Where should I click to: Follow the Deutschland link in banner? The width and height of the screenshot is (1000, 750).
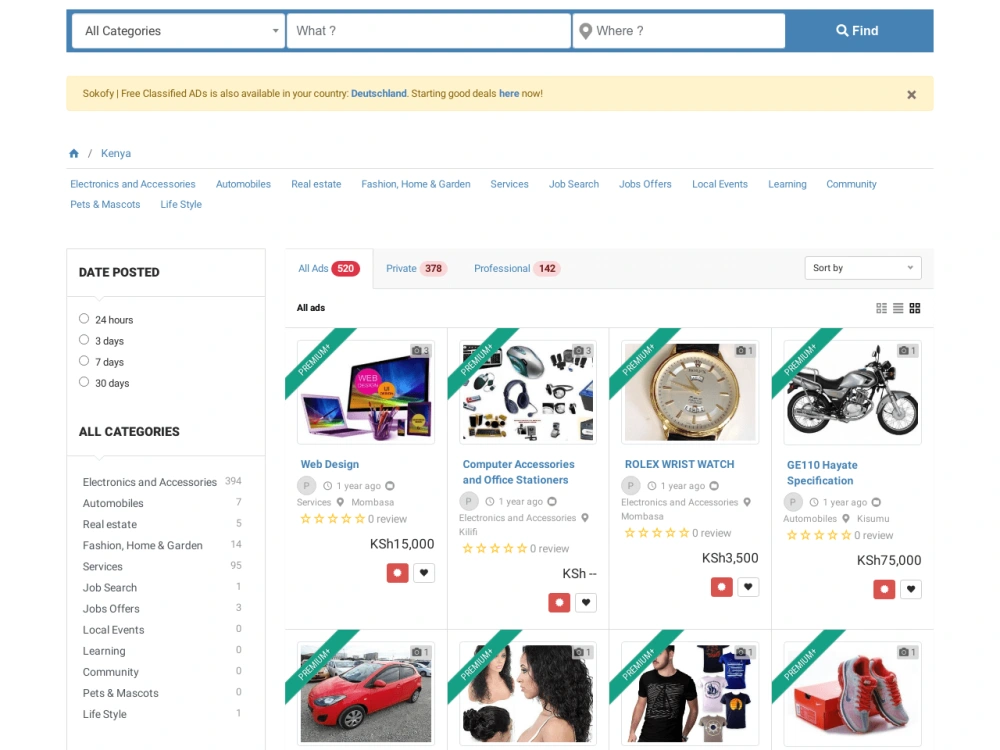point(379,93)
